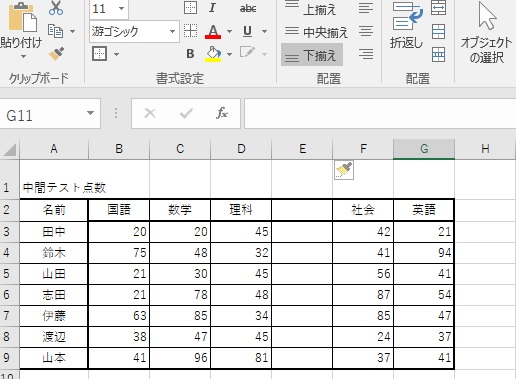Click the dotted-grid borders icon beside font color
Screen dimensions: 516x379
(x=190, y=31)
